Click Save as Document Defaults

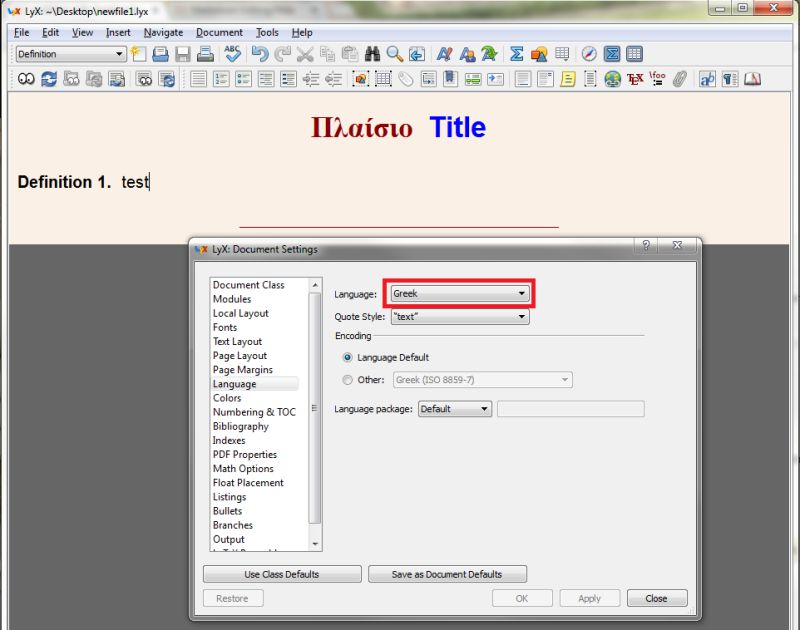448,573
